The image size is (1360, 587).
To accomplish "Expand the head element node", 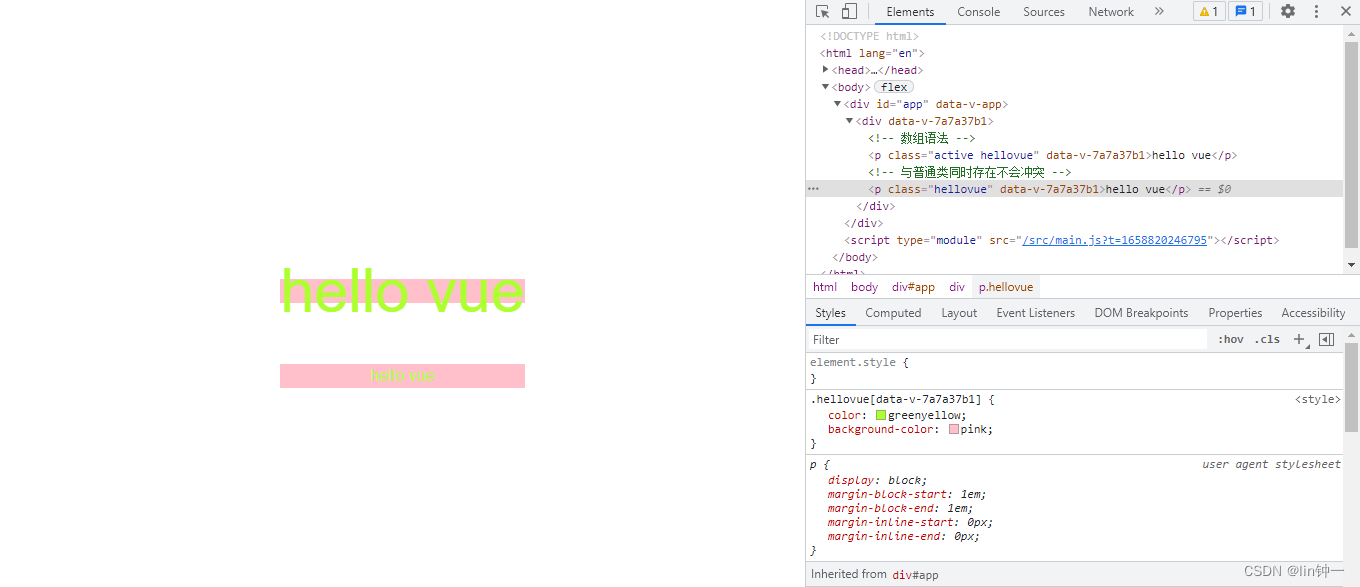I will [826, 70].
